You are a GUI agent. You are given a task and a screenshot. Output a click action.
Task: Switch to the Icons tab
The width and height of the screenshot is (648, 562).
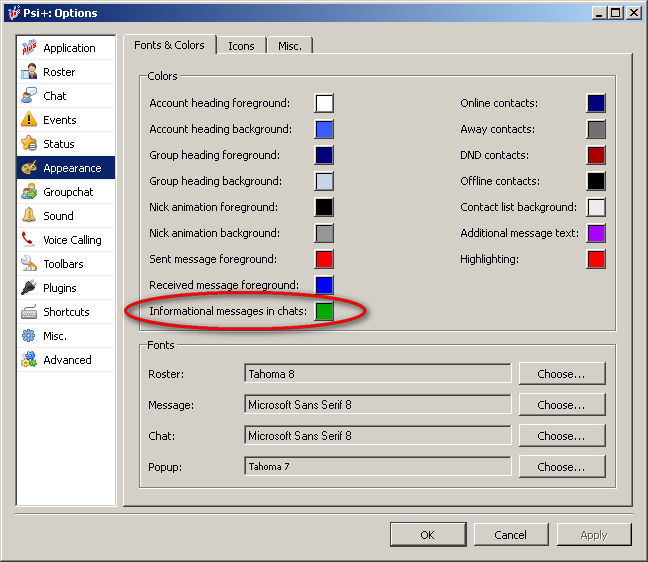pyautogui.click(x=241, y=46)
